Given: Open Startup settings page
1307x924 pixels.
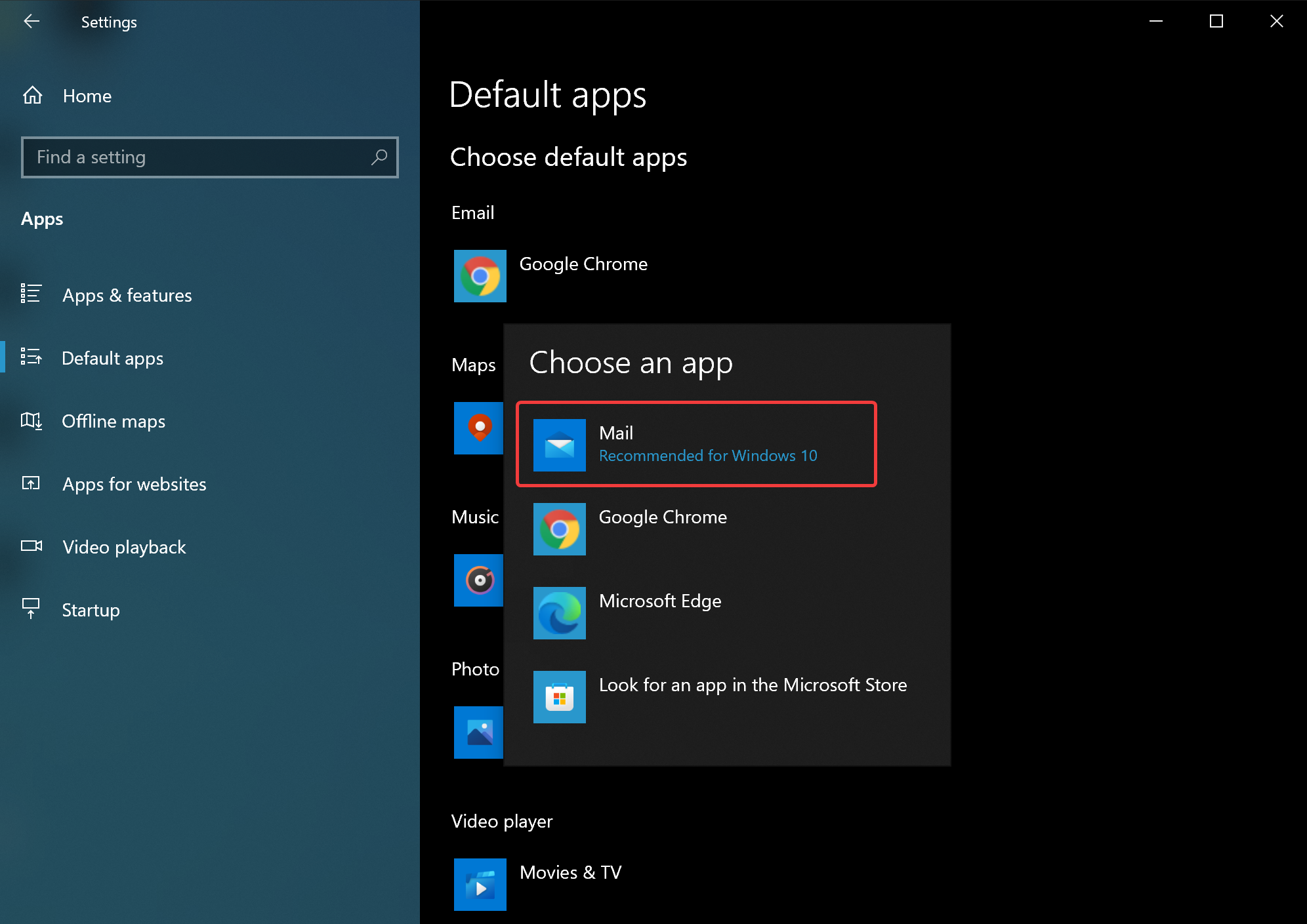Looking at the screenshot, I should (x=210, y=610).
